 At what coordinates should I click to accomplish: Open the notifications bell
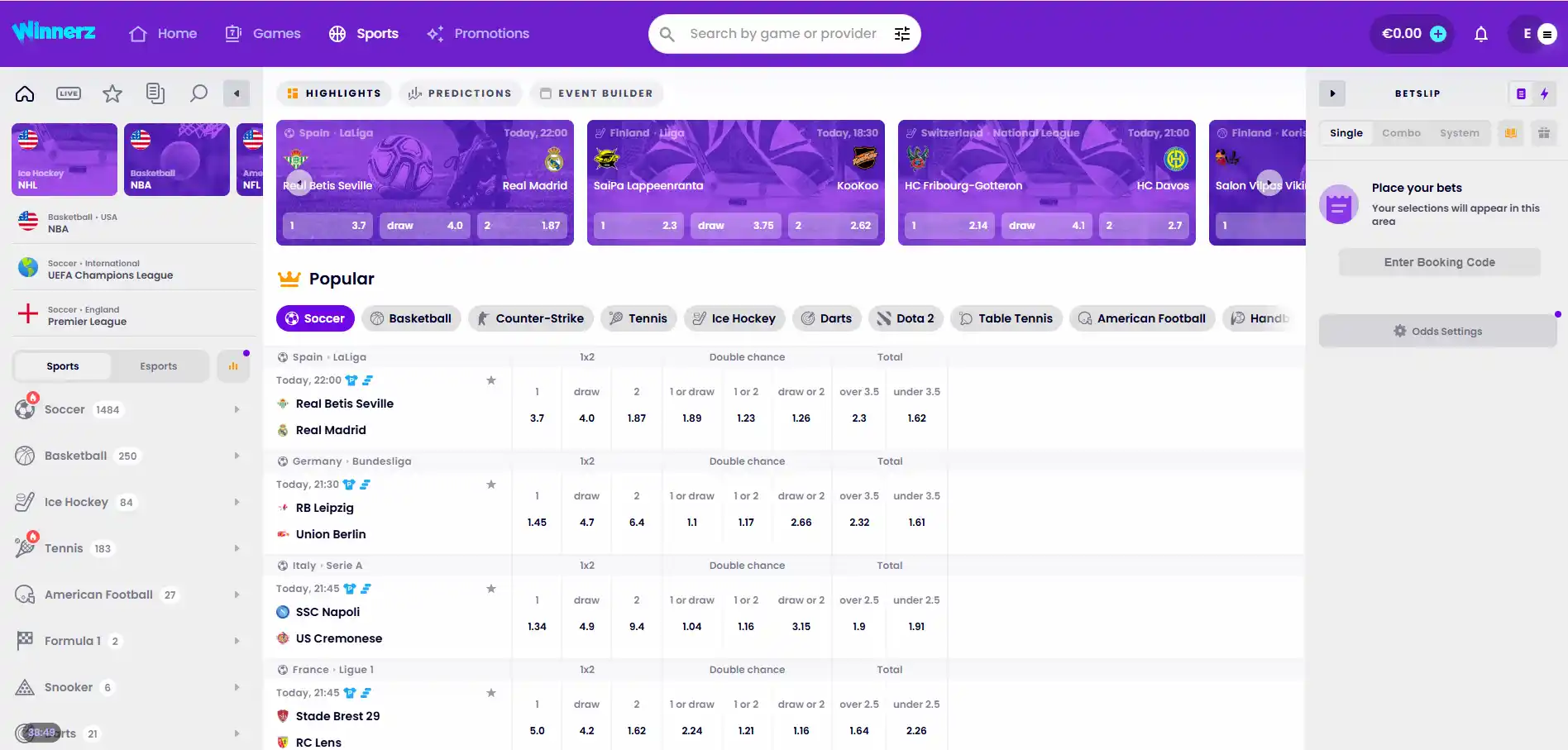[x=1481, y=34]
